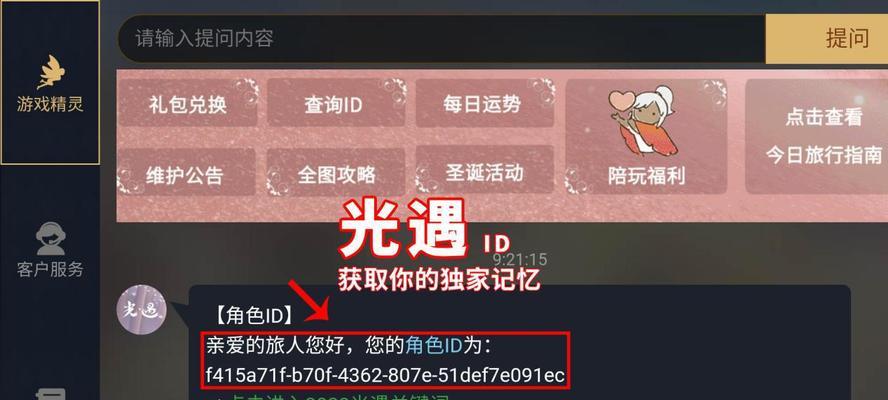The image size is (888, 400).
Task: Focus the 请输入提问内容 input field
Action: click(x=442, y=39)
